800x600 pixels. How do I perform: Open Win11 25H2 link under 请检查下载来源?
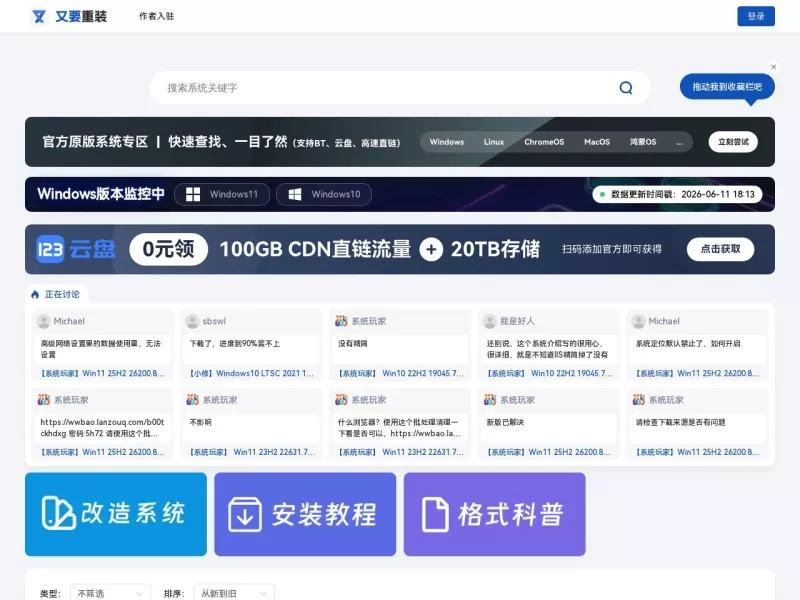697,452
